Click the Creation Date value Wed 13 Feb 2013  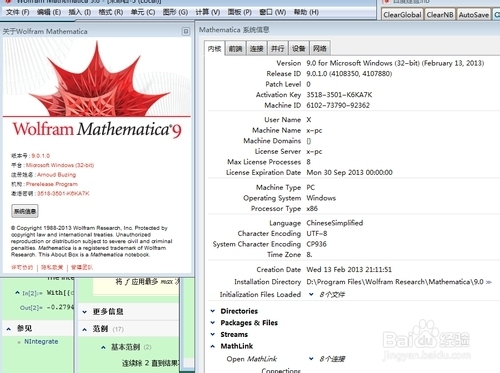(x=349, y=269)
